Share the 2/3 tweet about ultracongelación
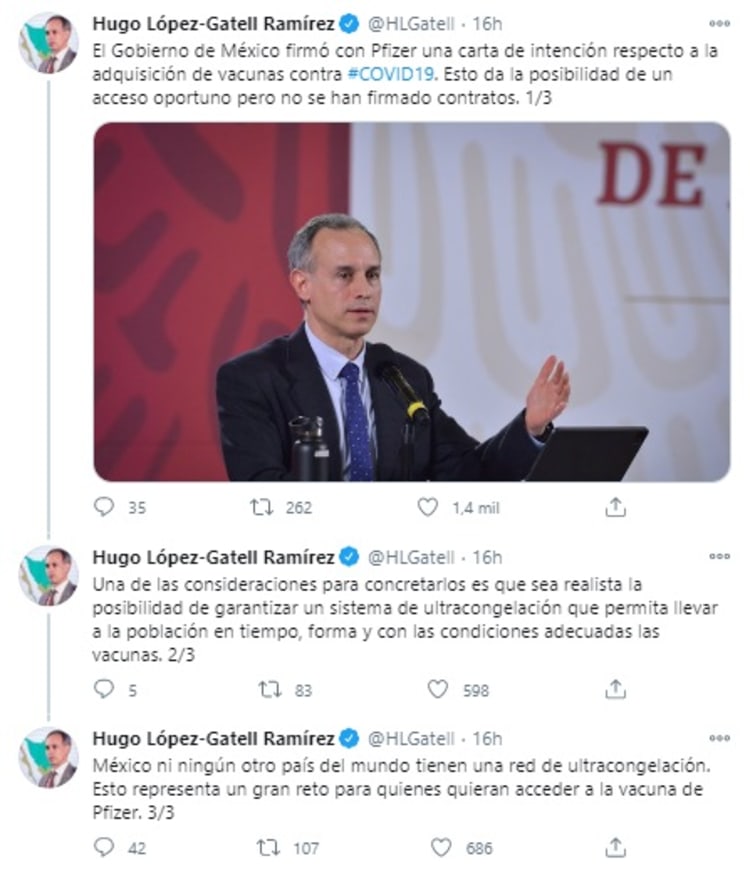750x871 pixels. (x=615, y=689)
